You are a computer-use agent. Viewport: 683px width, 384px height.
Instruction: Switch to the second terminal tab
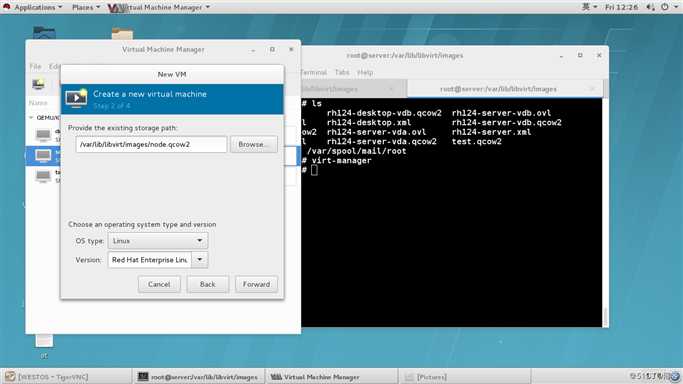505,89
